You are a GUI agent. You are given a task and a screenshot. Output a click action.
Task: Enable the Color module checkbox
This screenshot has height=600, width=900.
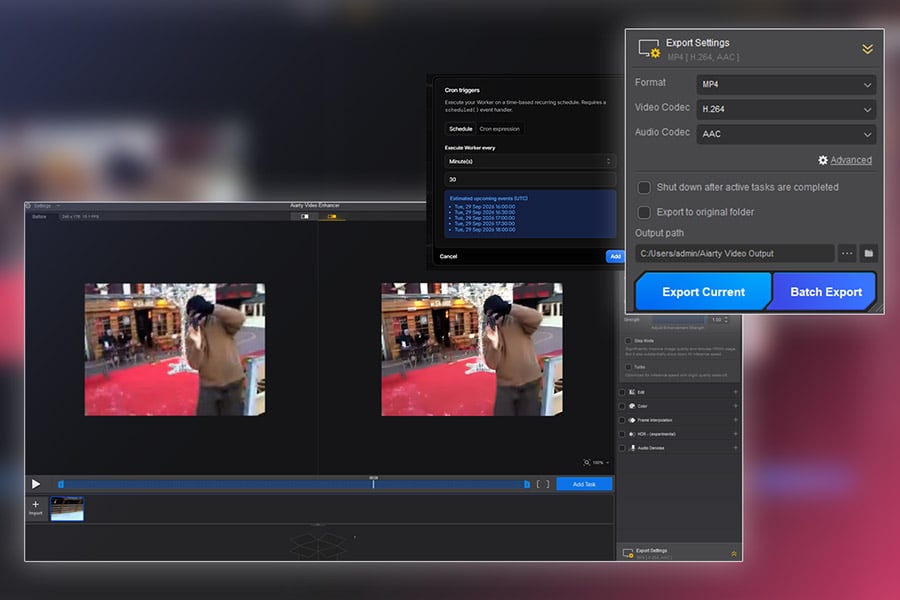(622, 406)
